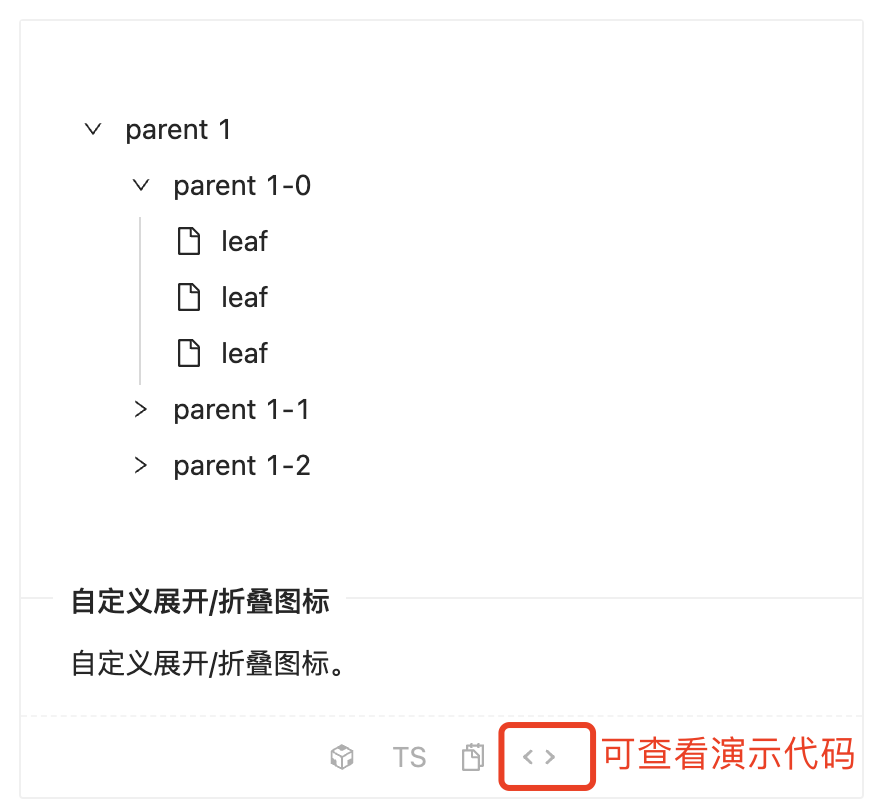Collapse the parent 1 node arrow
878x812 pixels.
(93, 129)
